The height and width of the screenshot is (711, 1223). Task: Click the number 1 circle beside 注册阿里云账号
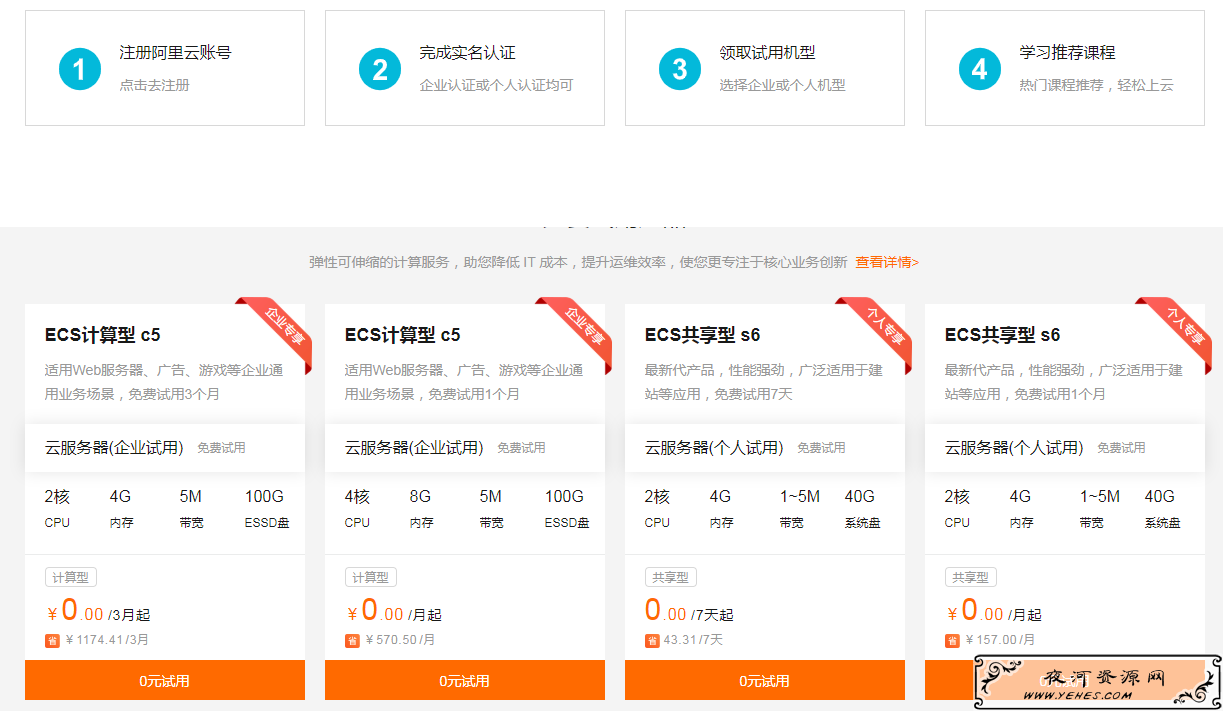coord(80,68)
